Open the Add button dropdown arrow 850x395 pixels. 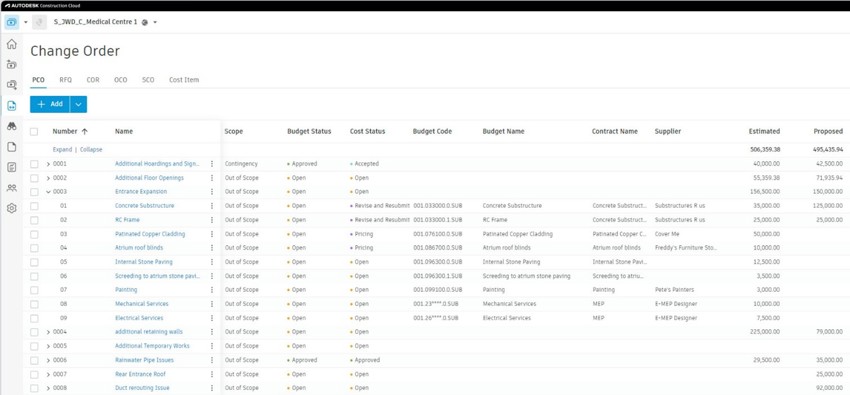79,104
